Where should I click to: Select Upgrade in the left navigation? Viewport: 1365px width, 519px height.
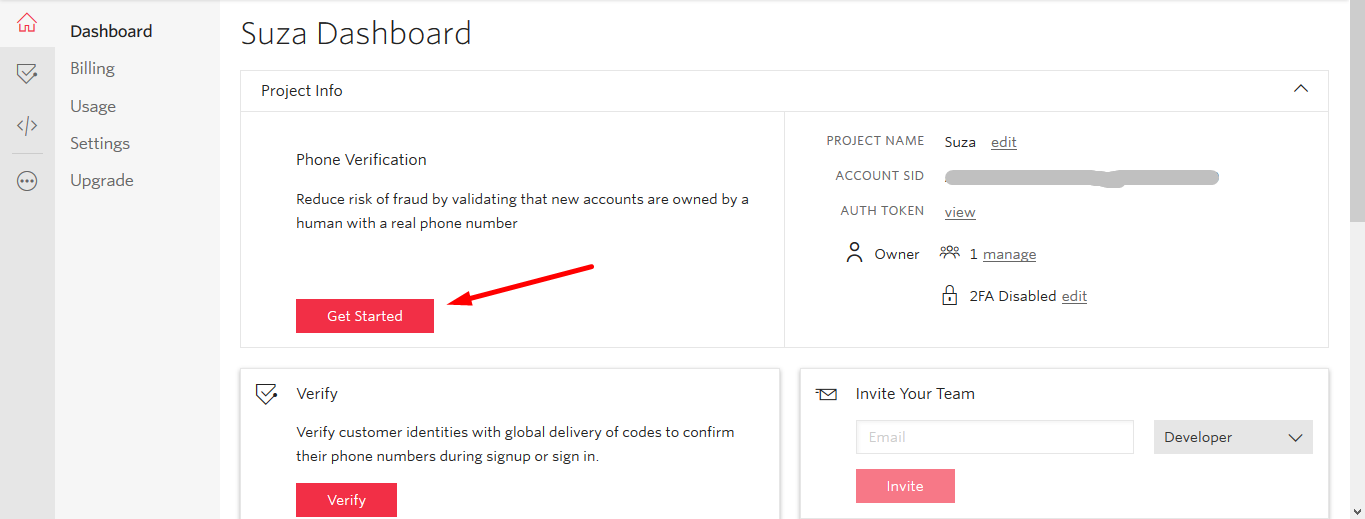[x=102, y=180]
